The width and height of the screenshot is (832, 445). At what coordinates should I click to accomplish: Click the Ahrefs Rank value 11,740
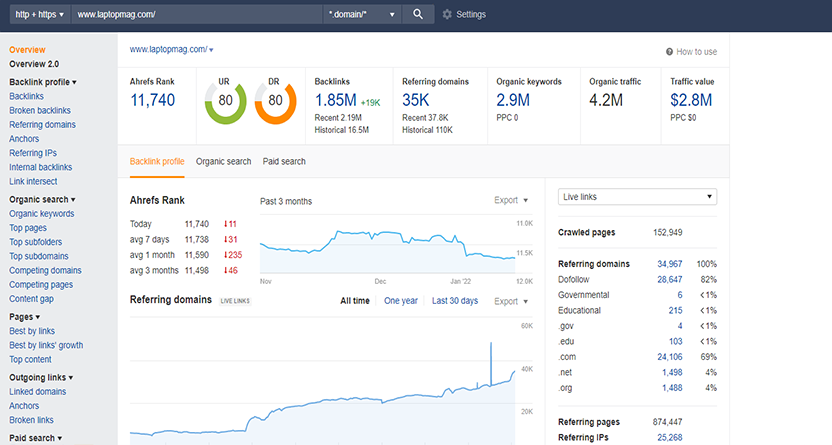point(153,100)
